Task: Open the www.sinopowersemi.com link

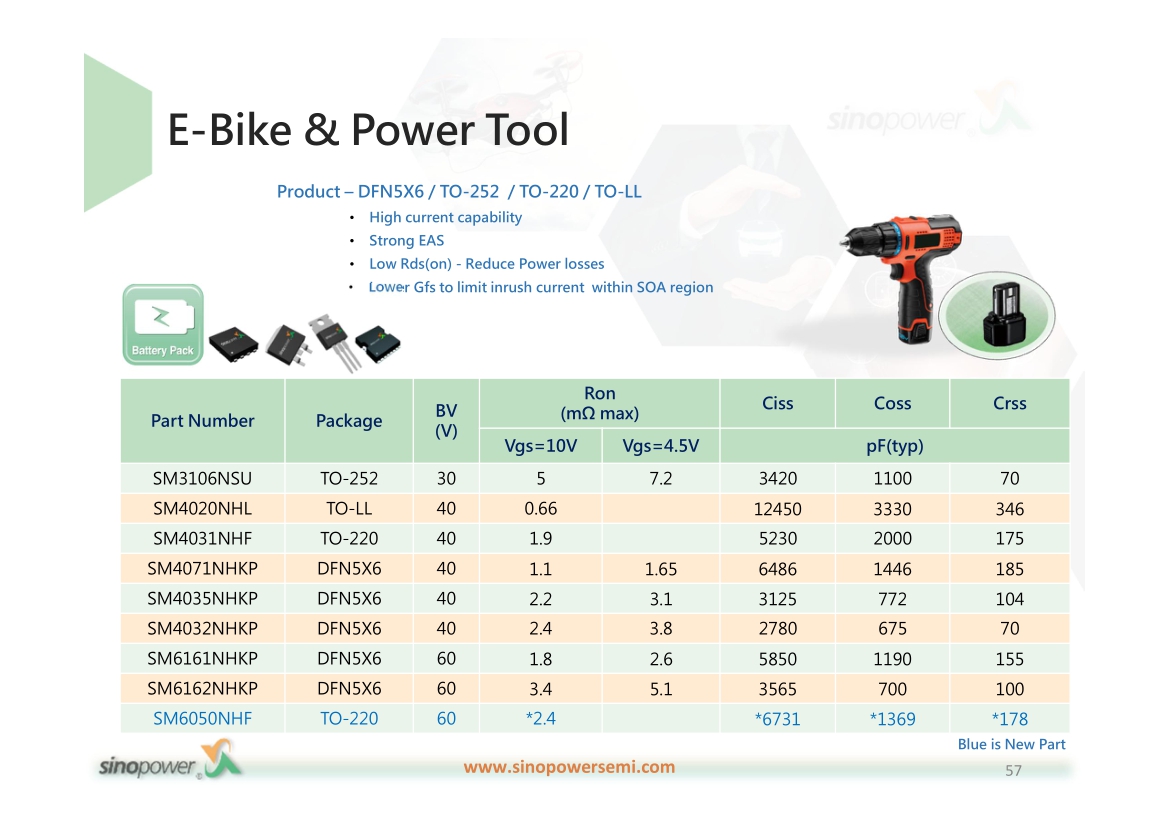Action: tap(569, 767)
